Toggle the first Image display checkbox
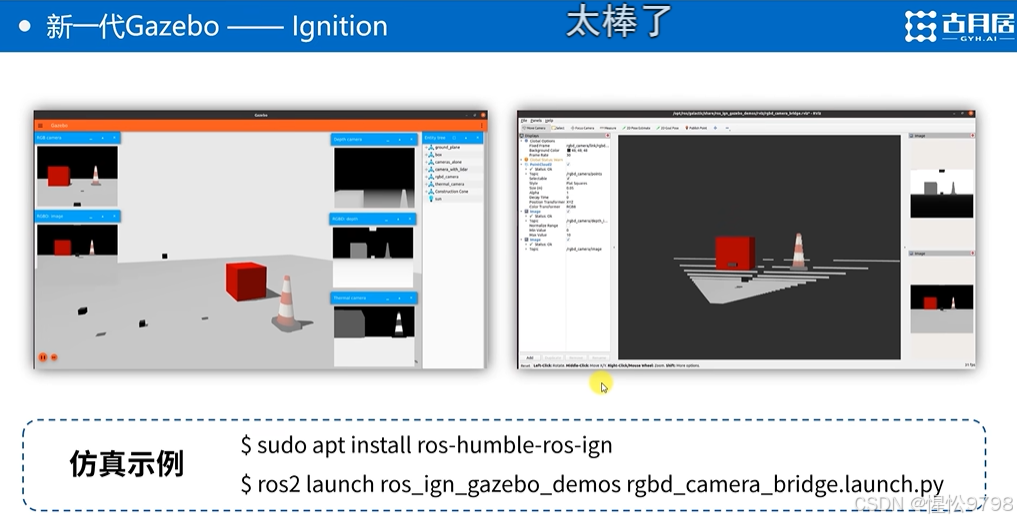 [568, 211]
